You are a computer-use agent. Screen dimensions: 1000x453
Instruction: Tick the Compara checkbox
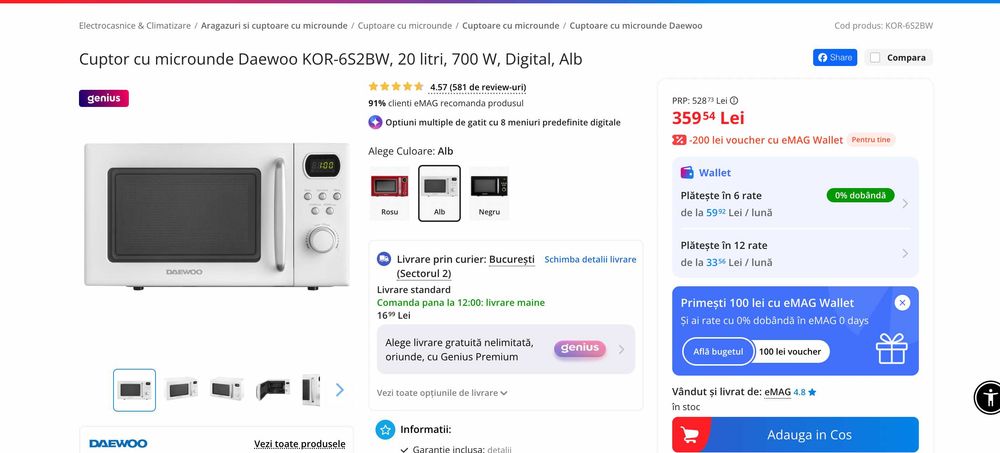[875, 57]
